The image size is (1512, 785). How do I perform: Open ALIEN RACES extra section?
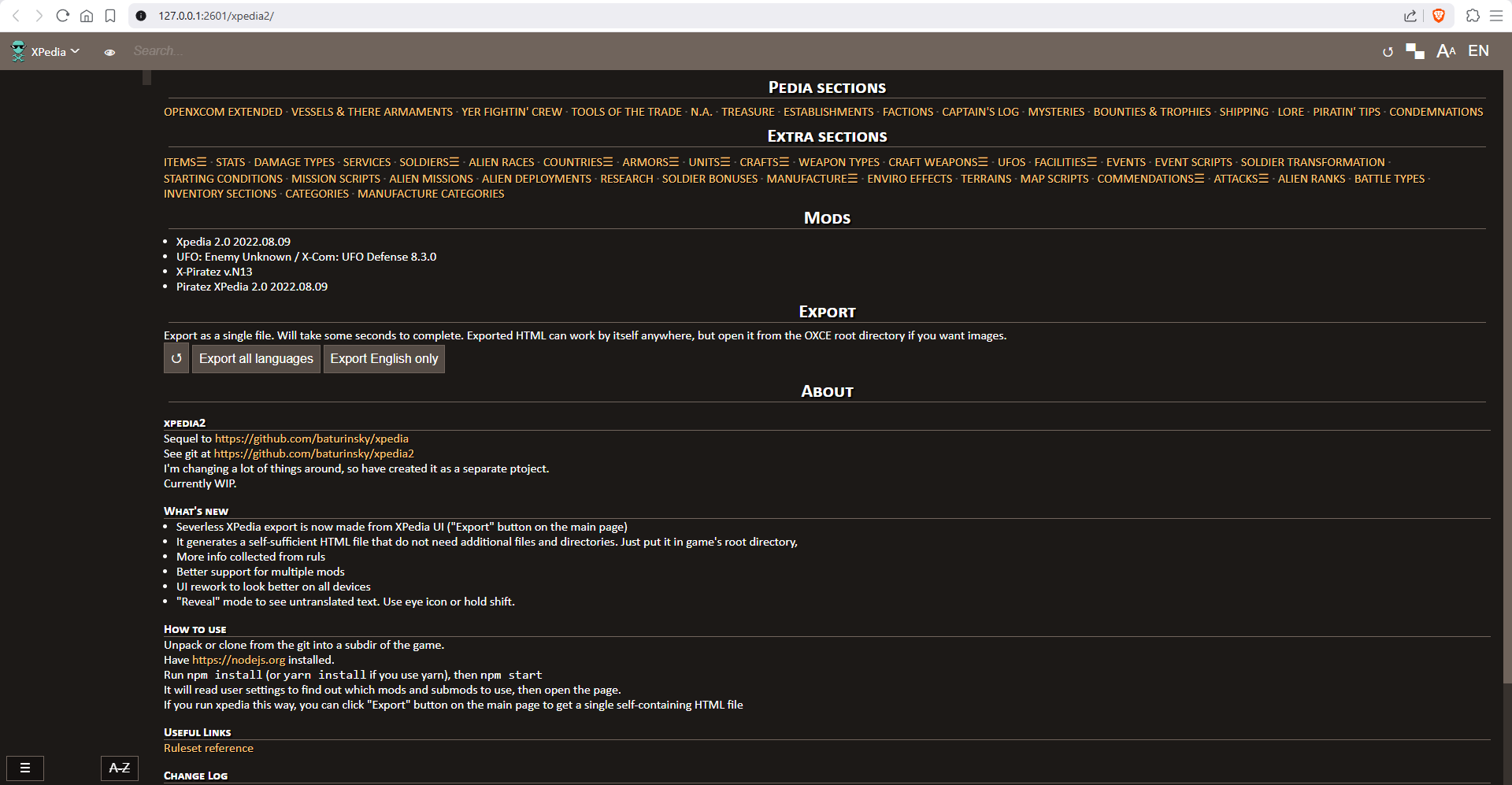pos(501,162)
